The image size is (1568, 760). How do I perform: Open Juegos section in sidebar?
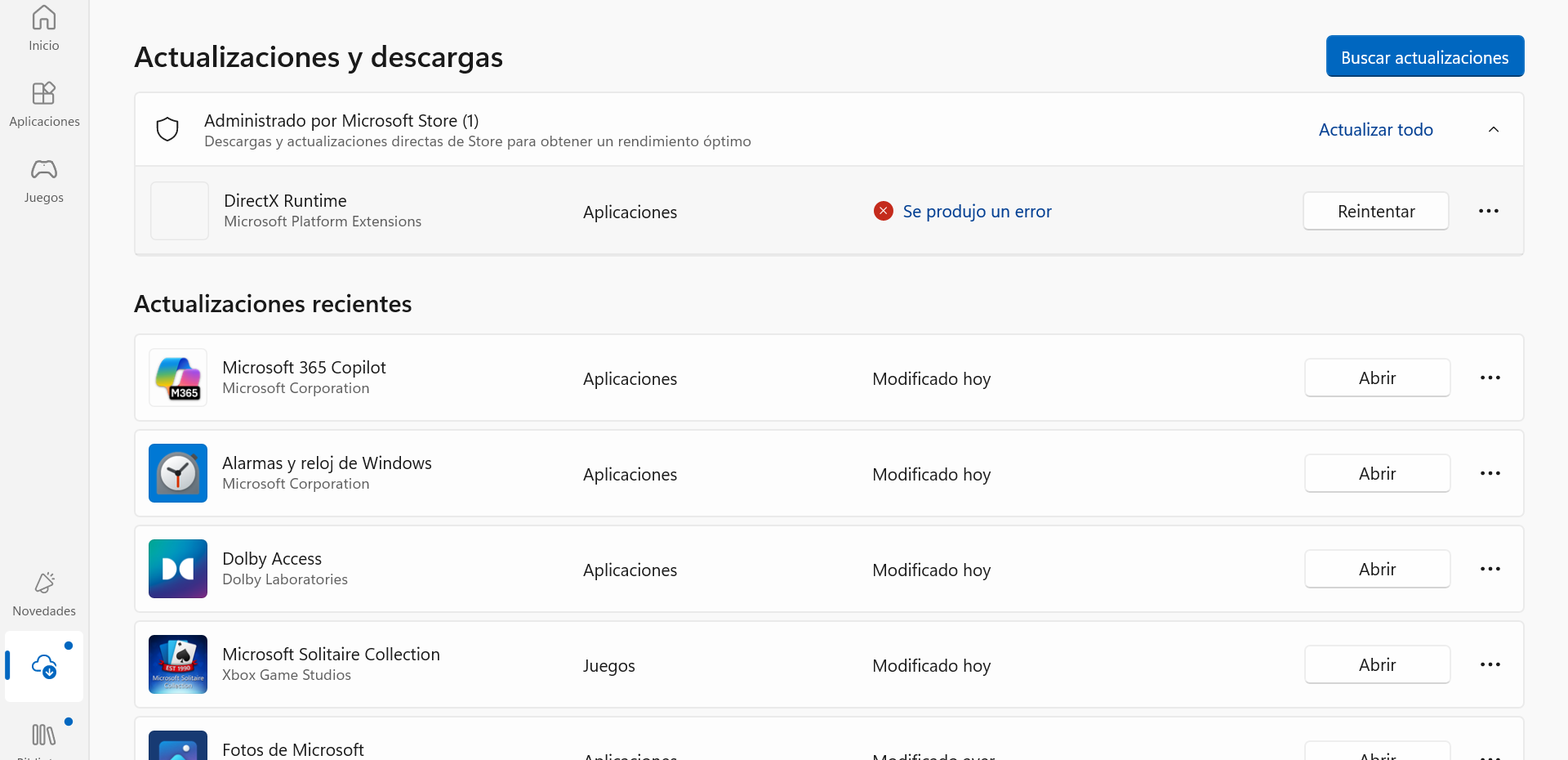tap(44, 181)
